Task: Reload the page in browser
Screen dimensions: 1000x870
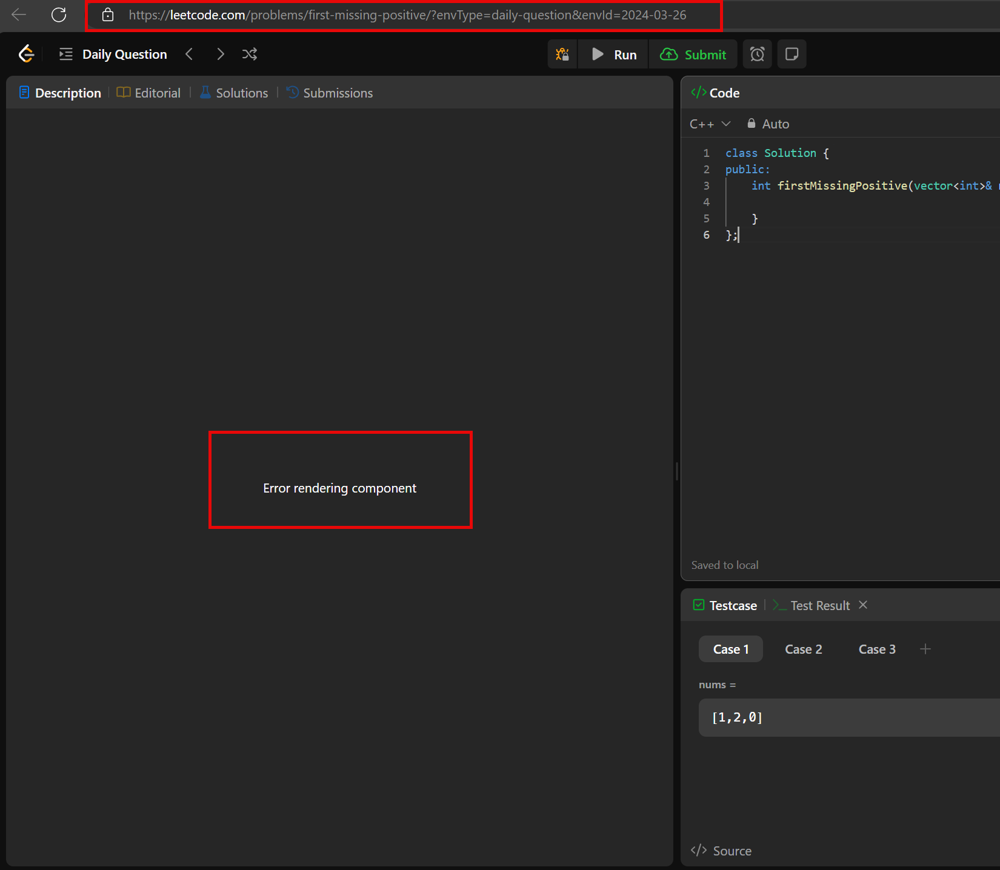Action: coord(59,15)
